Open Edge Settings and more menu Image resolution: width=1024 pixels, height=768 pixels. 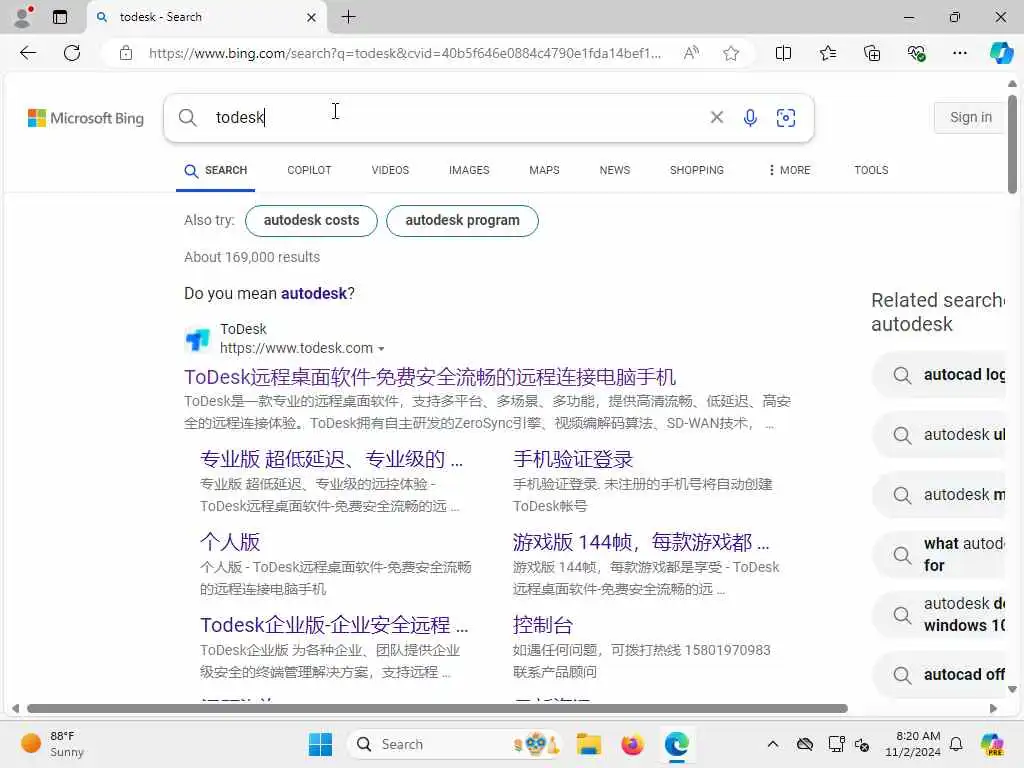(959, 53)
